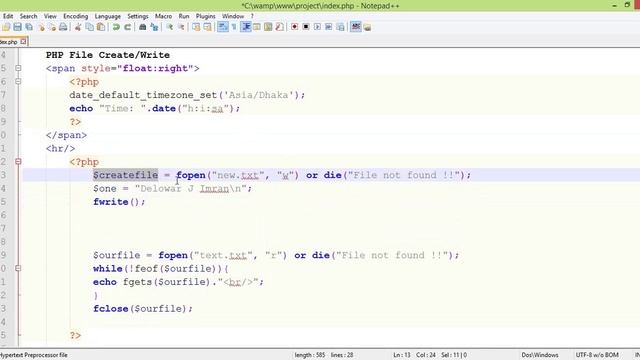Paste clipboard using the Paste icon
The image size is (640, 360).
click(100, 27)
